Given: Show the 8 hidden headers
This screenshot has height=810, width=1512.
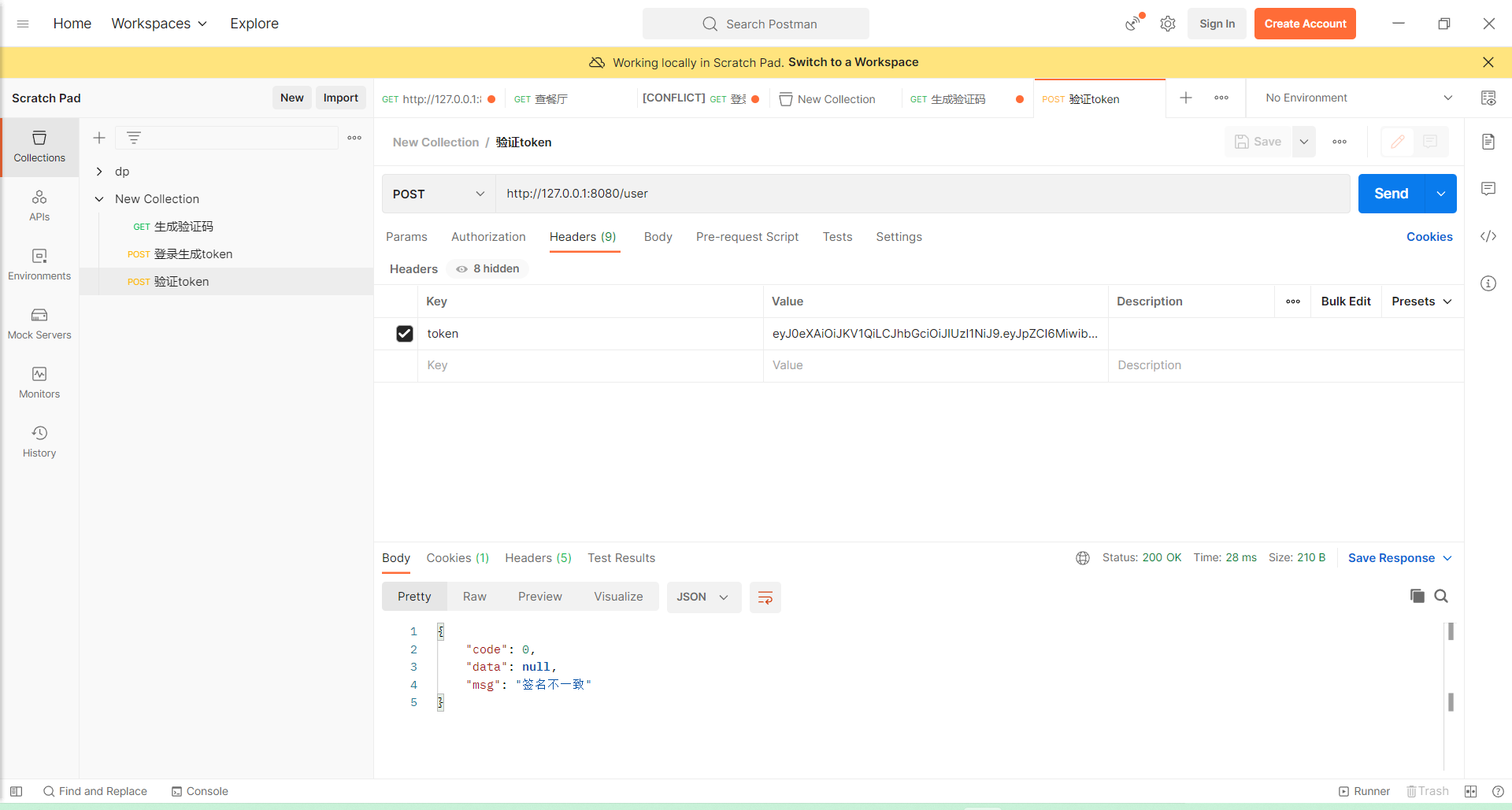Looking at the screenshot, I should [x=486, y=268].
